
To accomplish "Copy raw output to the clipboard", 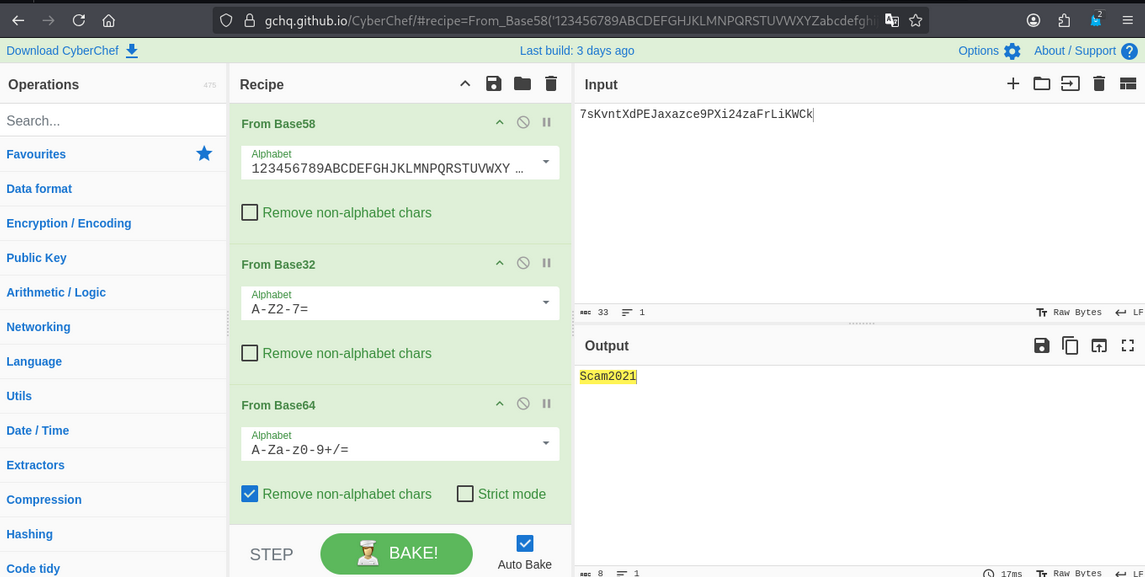I will click(x=1070, y=346).
